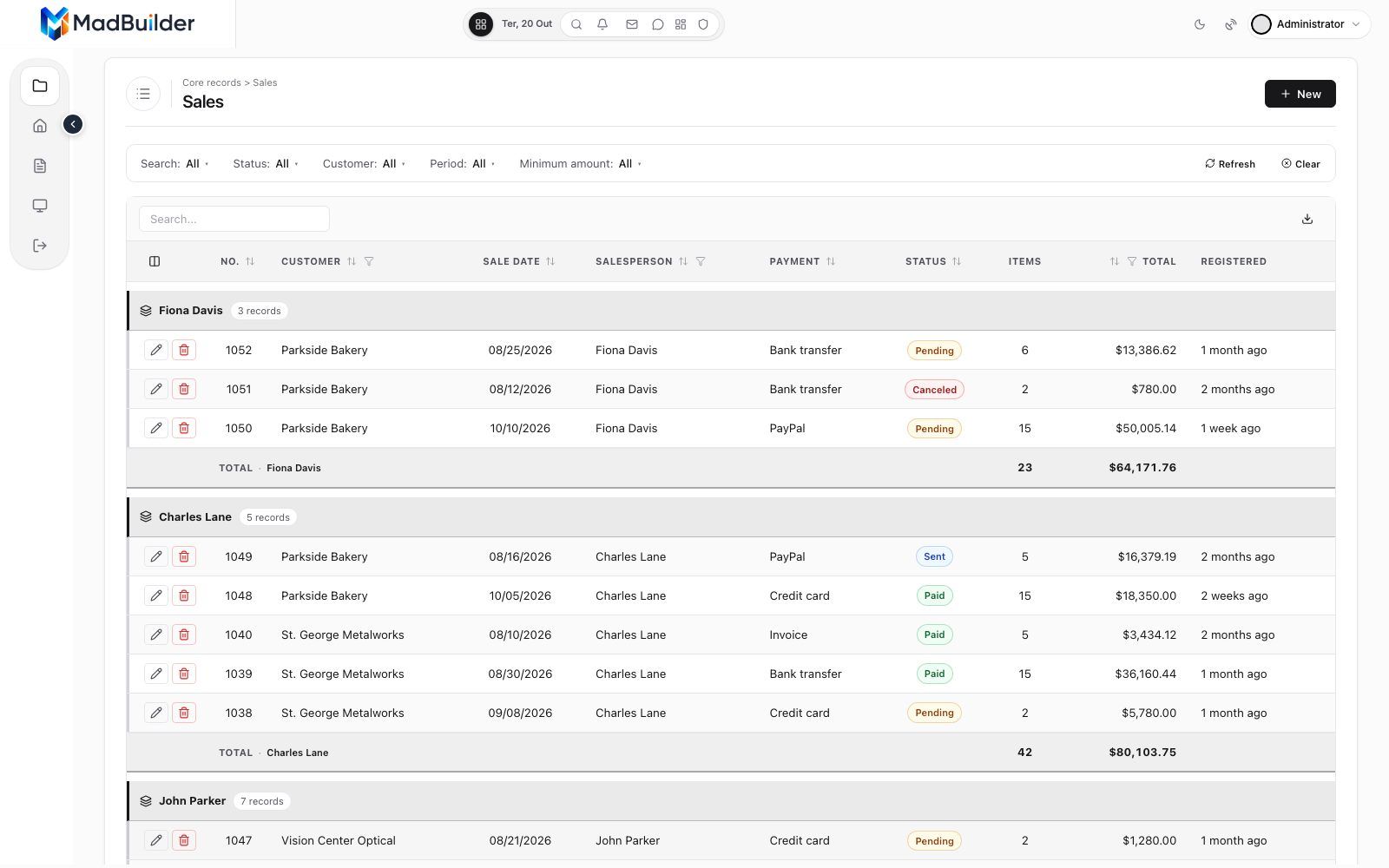The height and width of the screenshot is (868, 1389).
Task: Click the New button
Action: 1300,94
